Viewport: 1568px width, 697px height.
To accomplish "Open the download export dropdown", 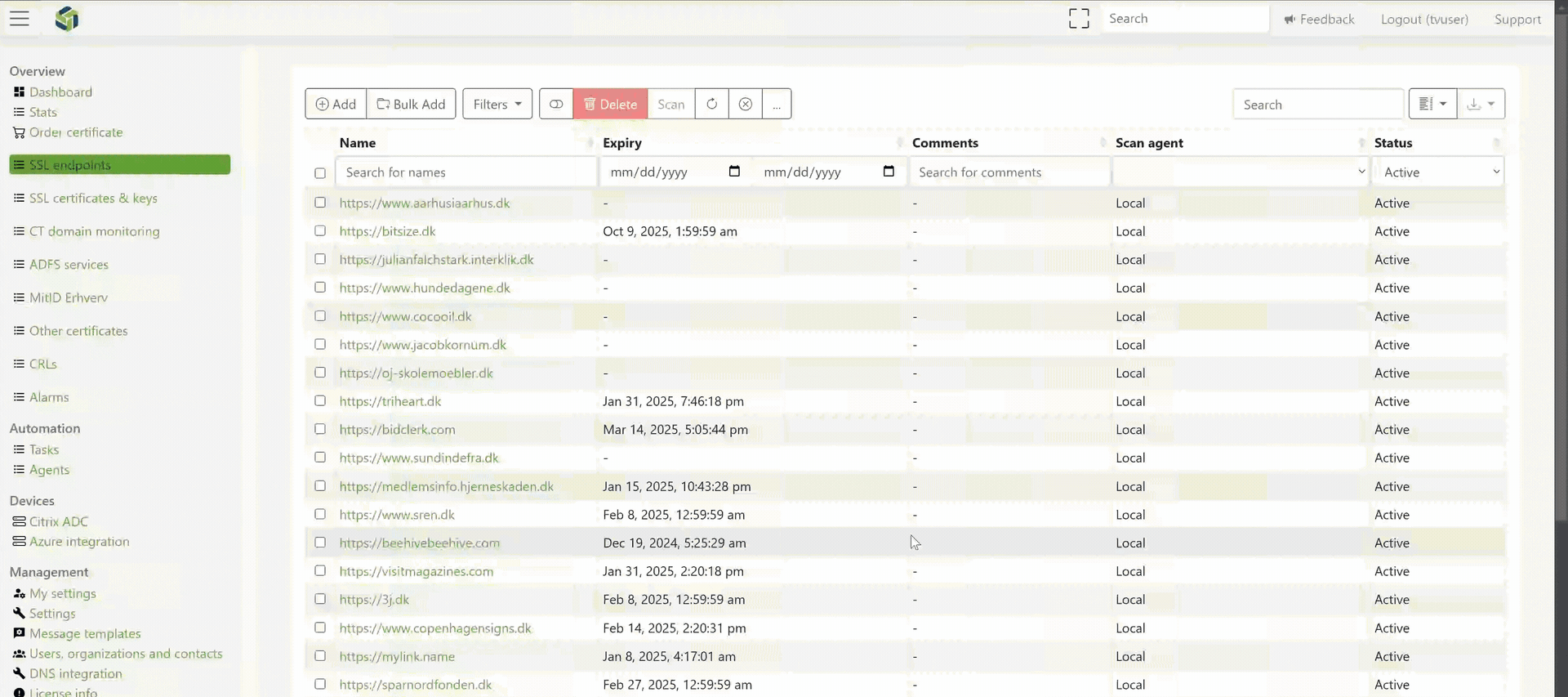I will [x=1481, y=104].
